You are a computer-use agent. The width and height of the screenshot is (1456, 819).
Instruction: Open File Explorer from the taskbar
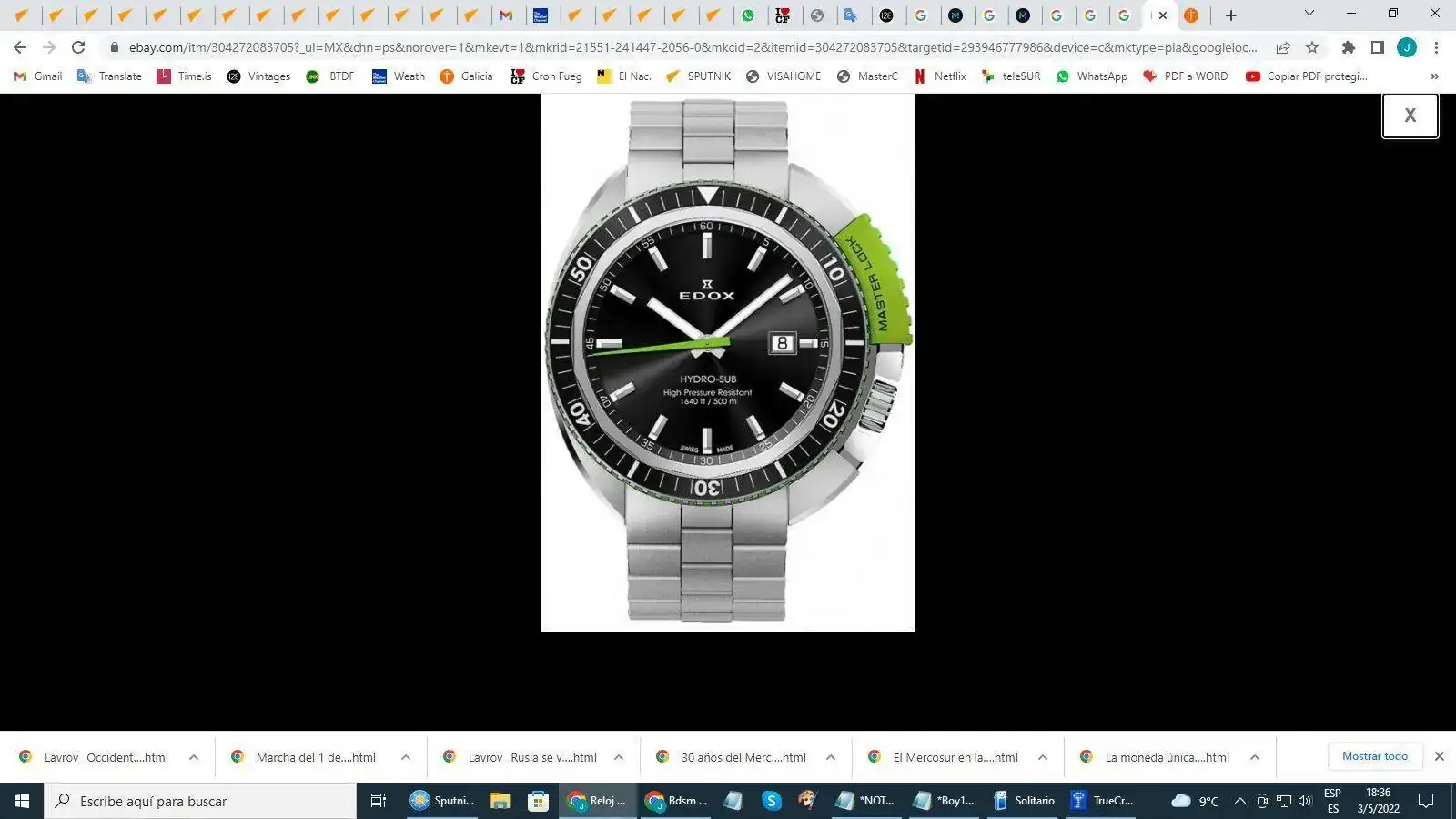click(500, 801)
